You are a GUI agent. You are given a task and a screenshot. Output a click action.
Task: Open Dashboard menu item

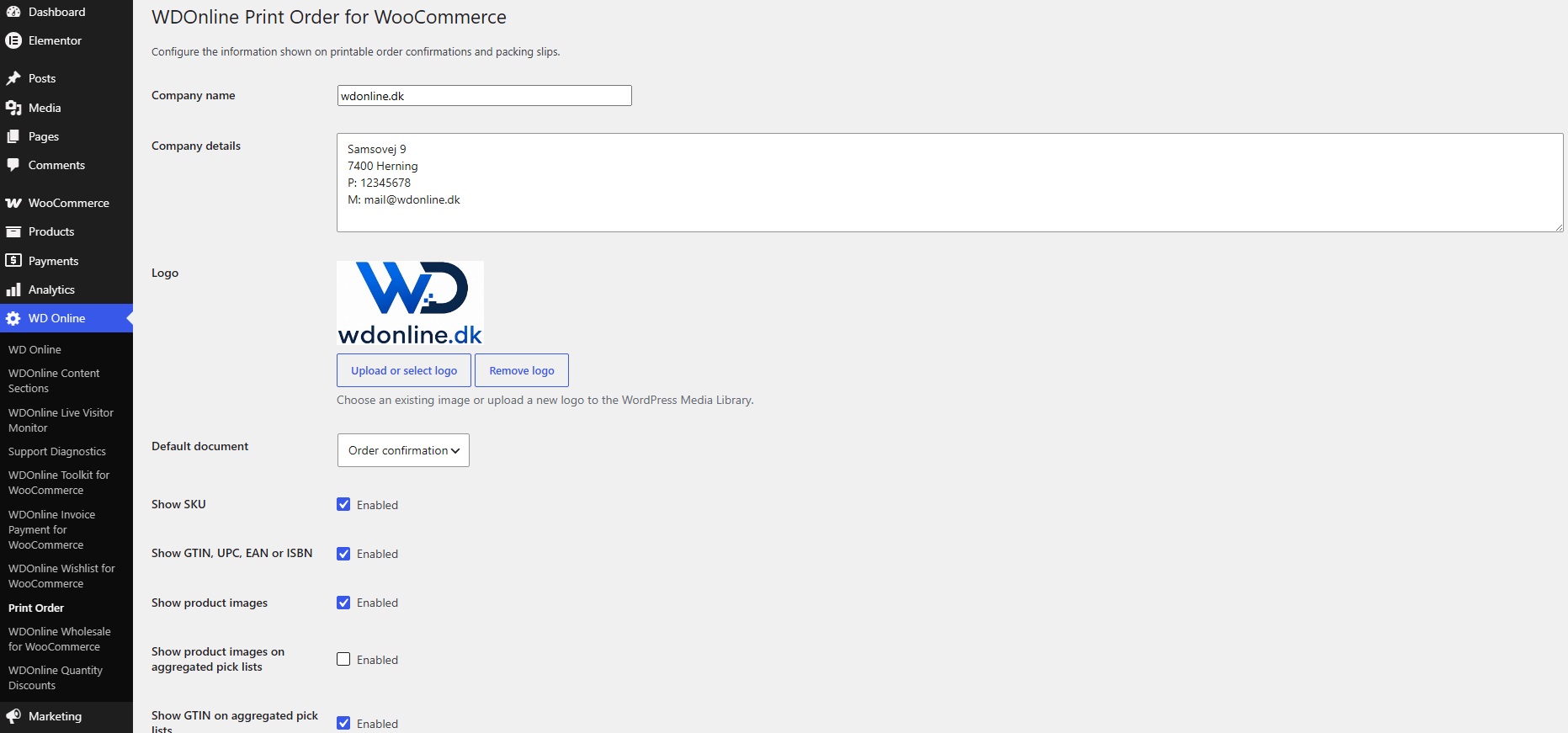coord(66,12)
